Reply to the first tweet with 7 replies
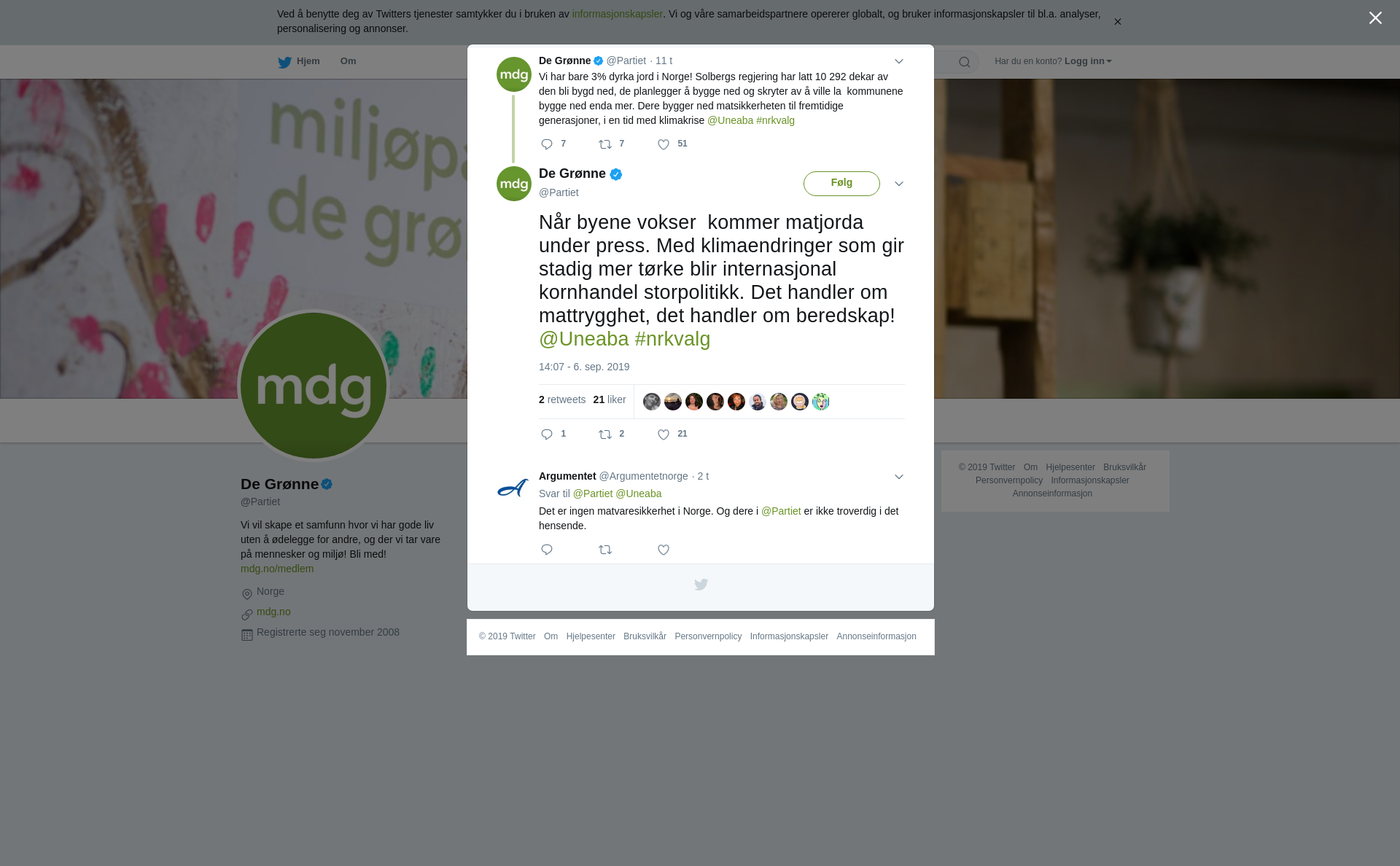 pyautogui.click(x=547, y=144)
